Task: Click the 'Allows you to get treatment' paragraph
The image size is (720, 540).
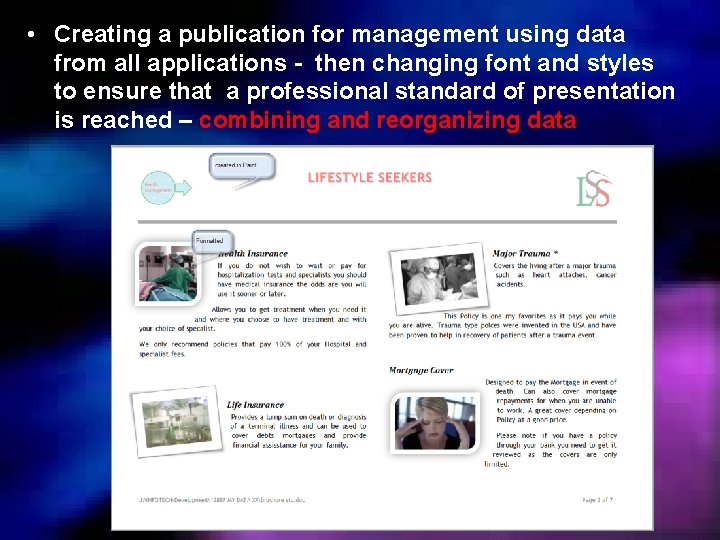Action: (x=253, y=319)
